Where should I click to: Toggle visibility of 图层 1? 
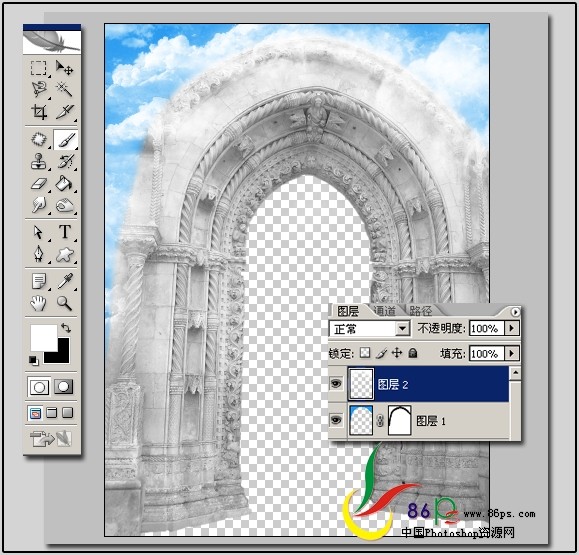coord(336,420)
